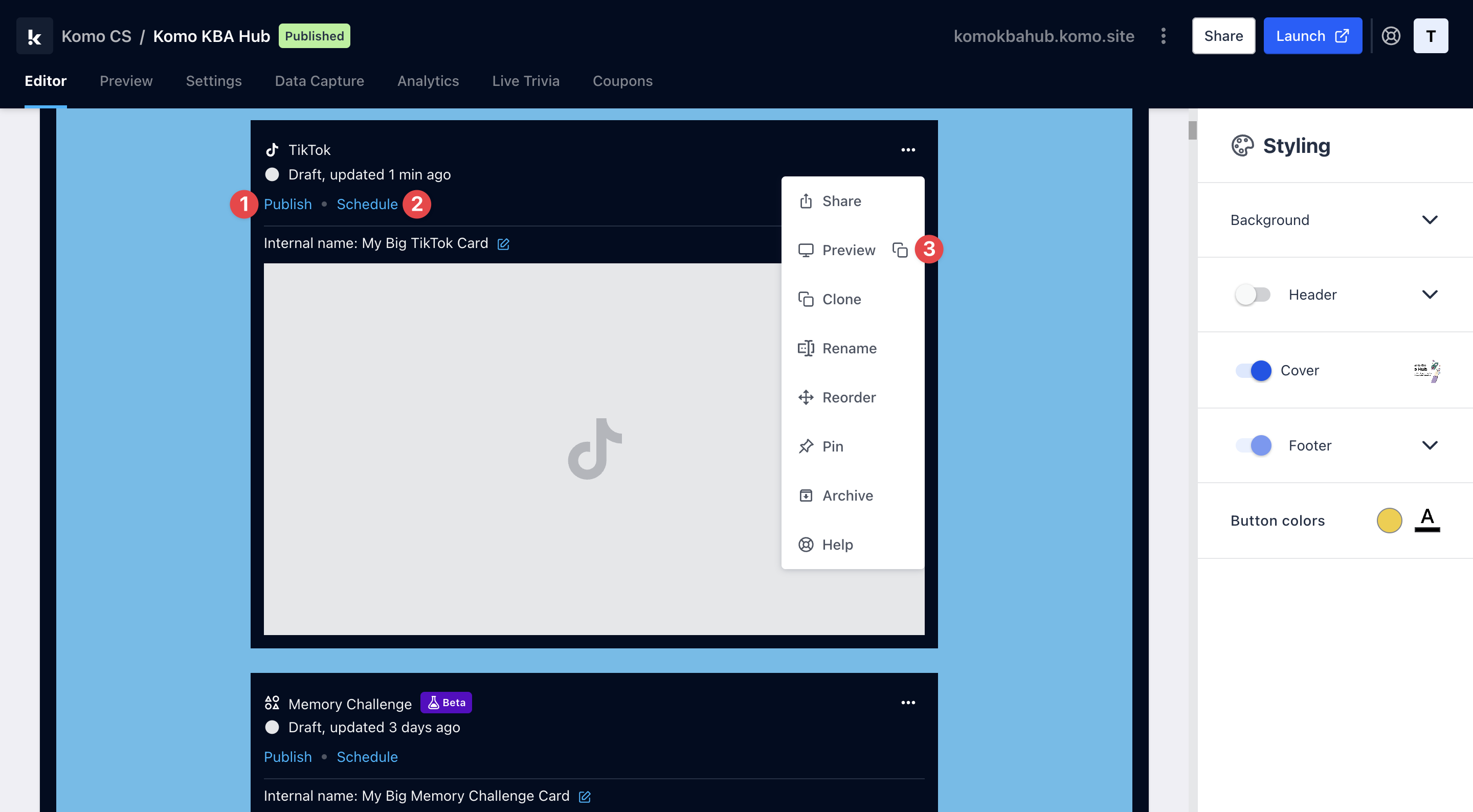
Task: Switch to the Analytics tab
Action: pos(428,81)
